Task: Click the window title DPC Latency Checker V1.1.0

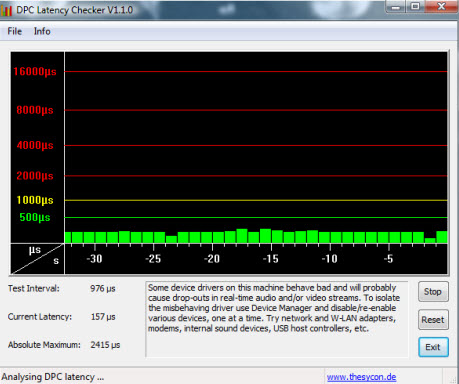Action: (74, 10)
